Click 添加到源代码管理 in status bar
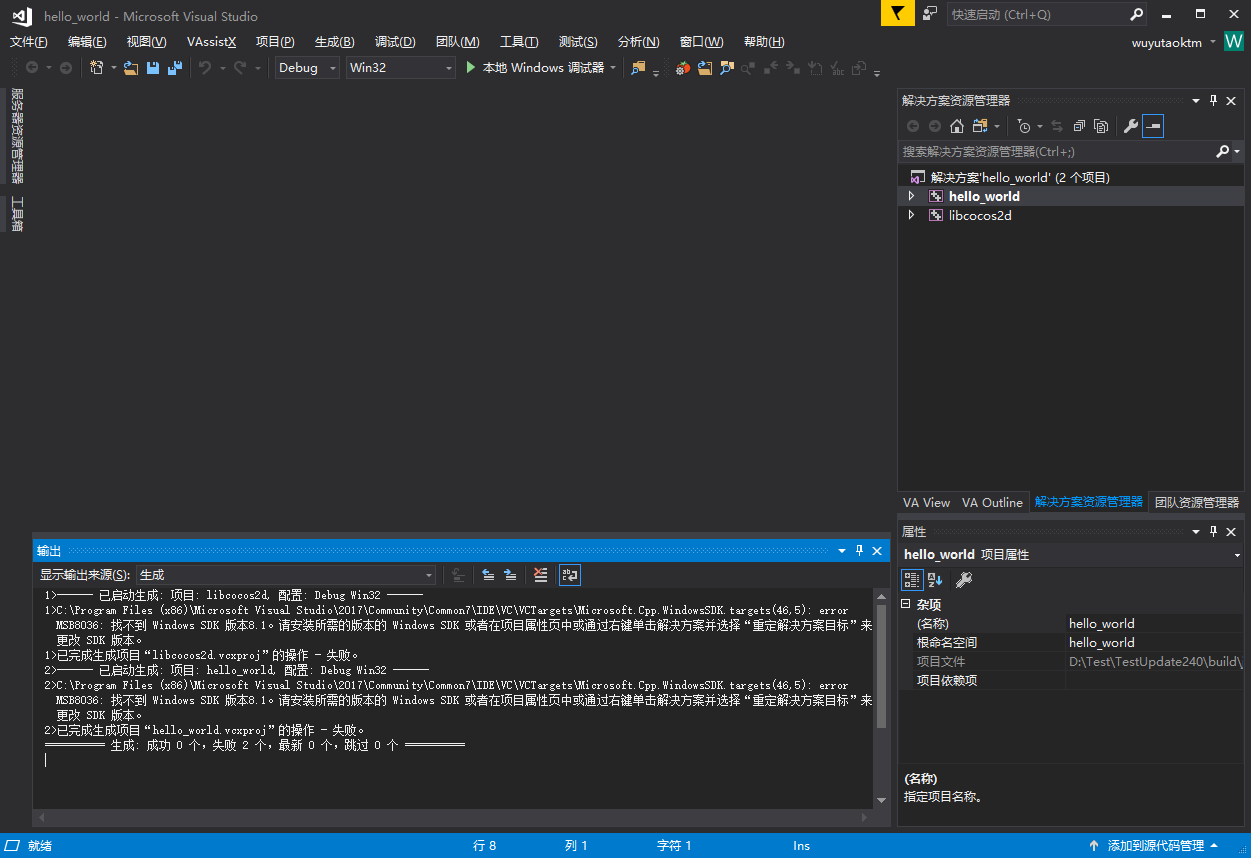 pos(1155,846)
